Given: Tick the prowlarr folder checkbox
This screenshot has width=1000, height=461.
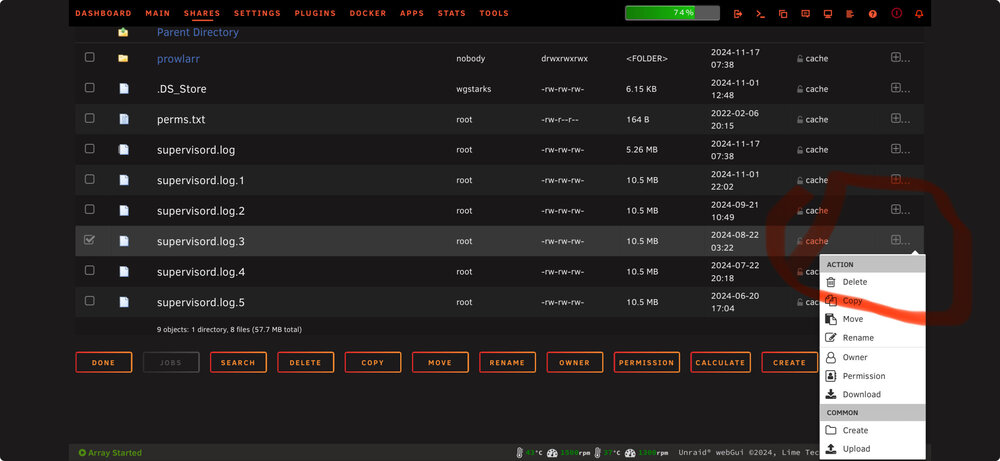Looking at the screenshot, I should point(89,57).
